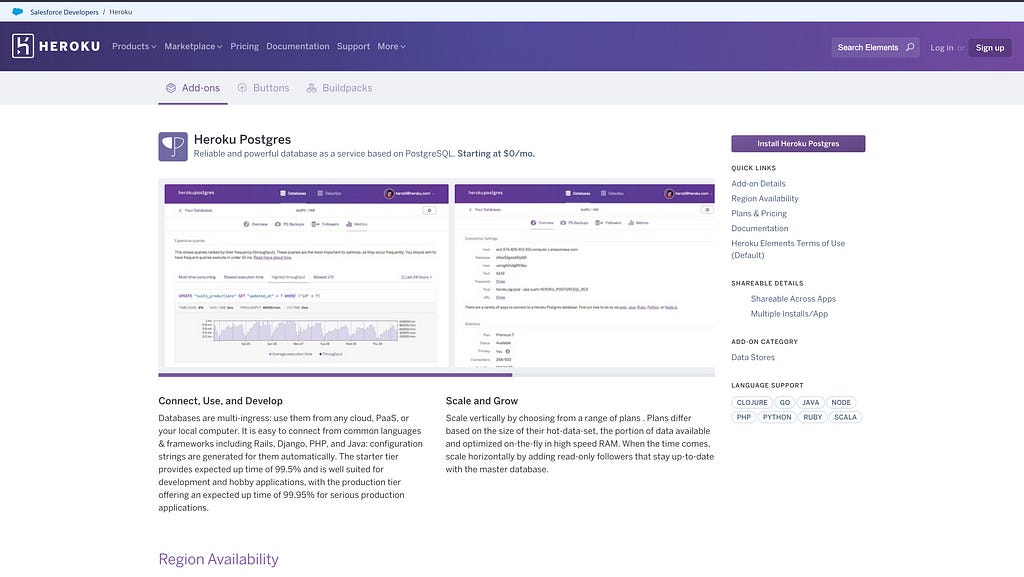Click the metrics chart screenshot thumbnail
Viewport: 1024px width, 577px height.
point(306,276)
